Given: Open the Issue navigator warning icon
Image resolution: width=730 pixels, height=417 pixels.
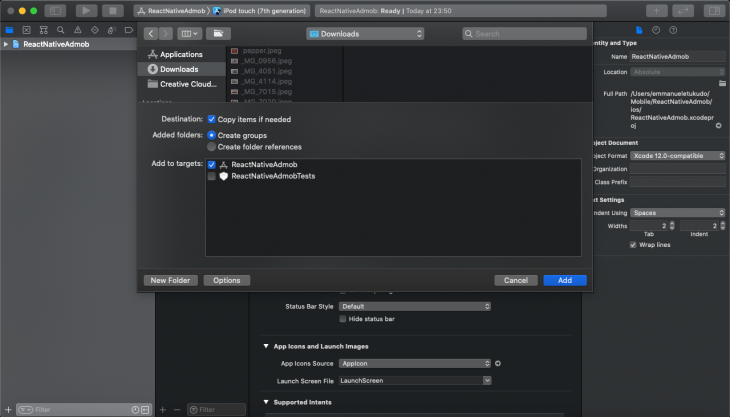Looking at the screenshot, I should point(78,30).
